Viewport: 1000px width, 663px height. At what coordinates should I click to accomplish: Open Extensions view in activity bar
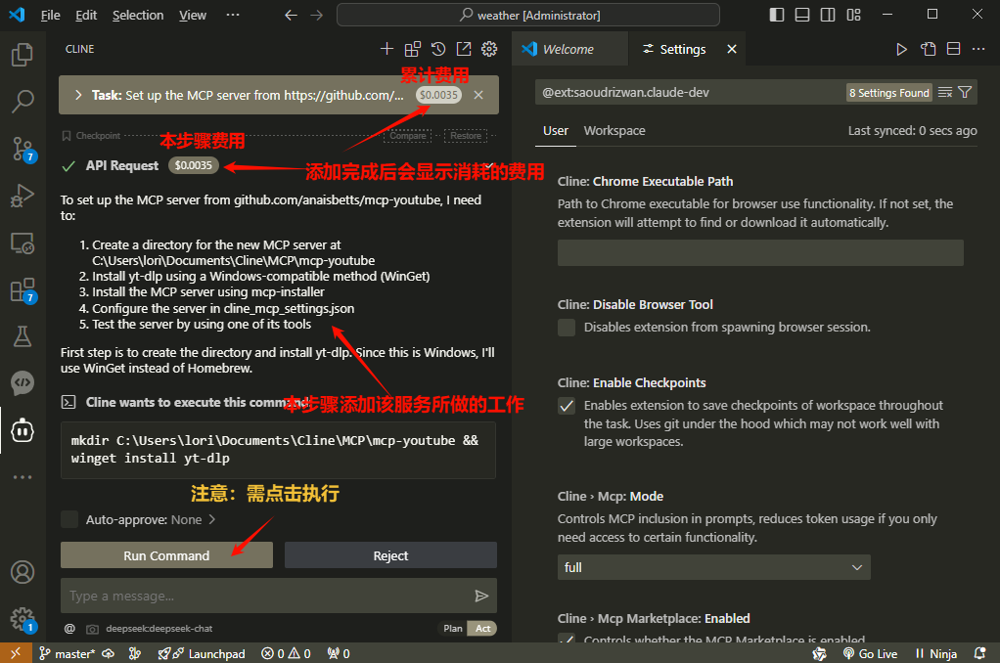click(22, 290)
